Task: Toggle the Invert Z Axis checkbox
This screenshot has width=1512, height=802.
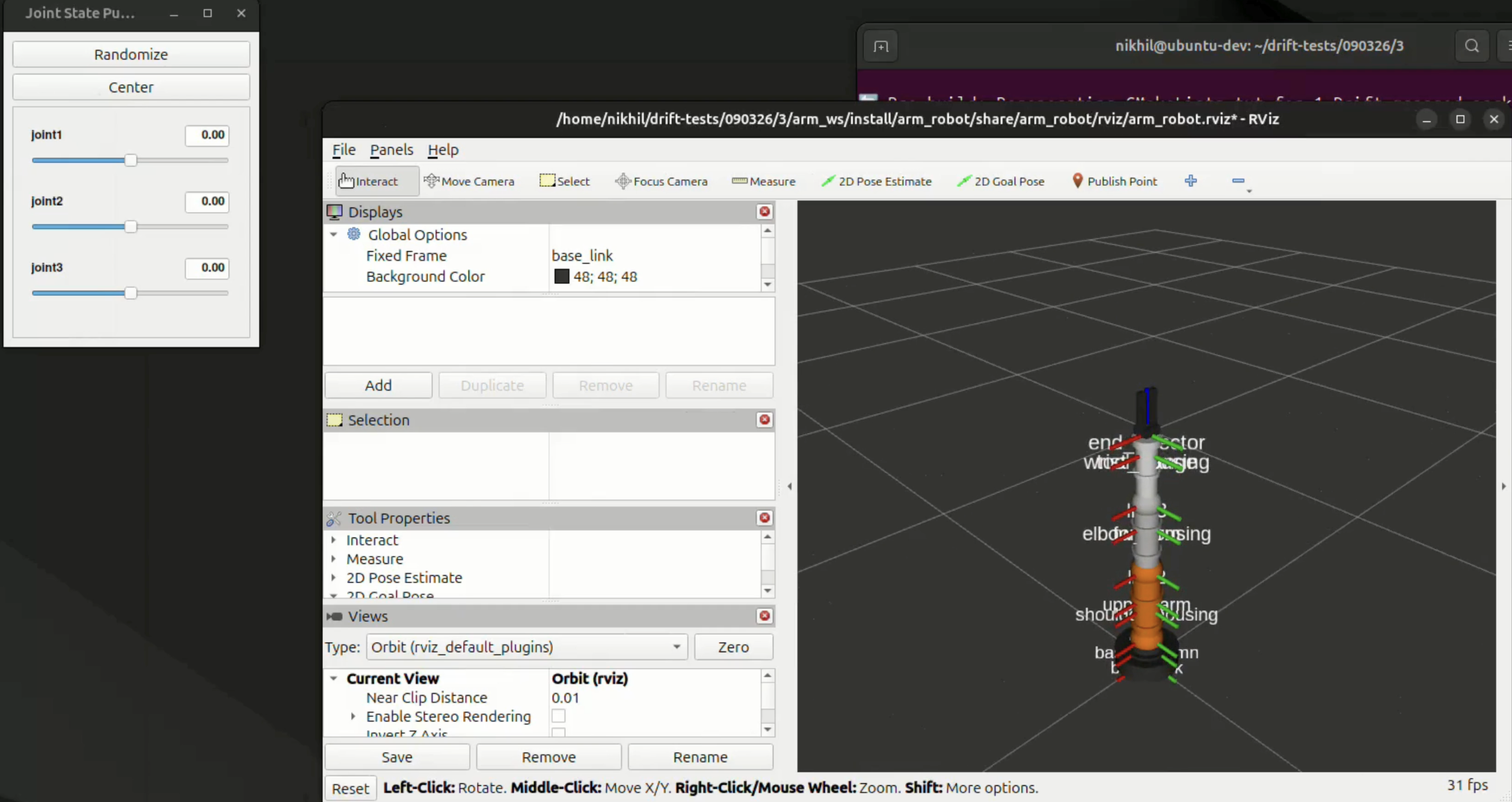Action: tap(559, 733)
